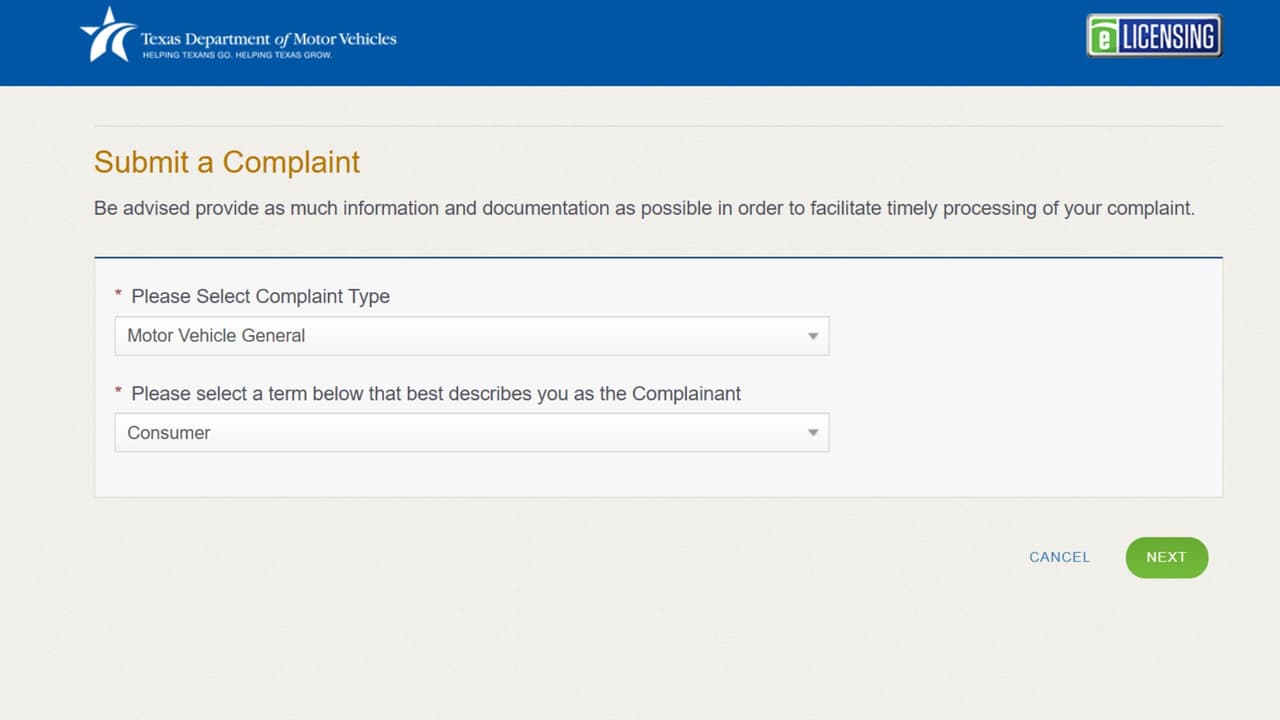Proceed with the green NEXT button
This screenshot has height=720, width=1280.
coord(1166,557)
